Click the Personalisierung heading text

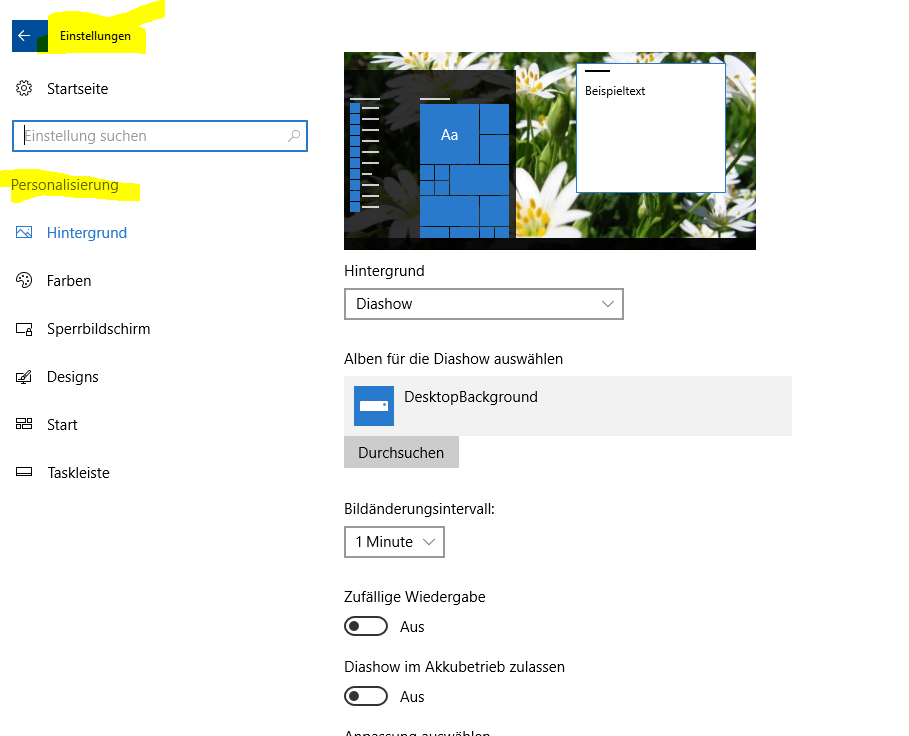64,185
